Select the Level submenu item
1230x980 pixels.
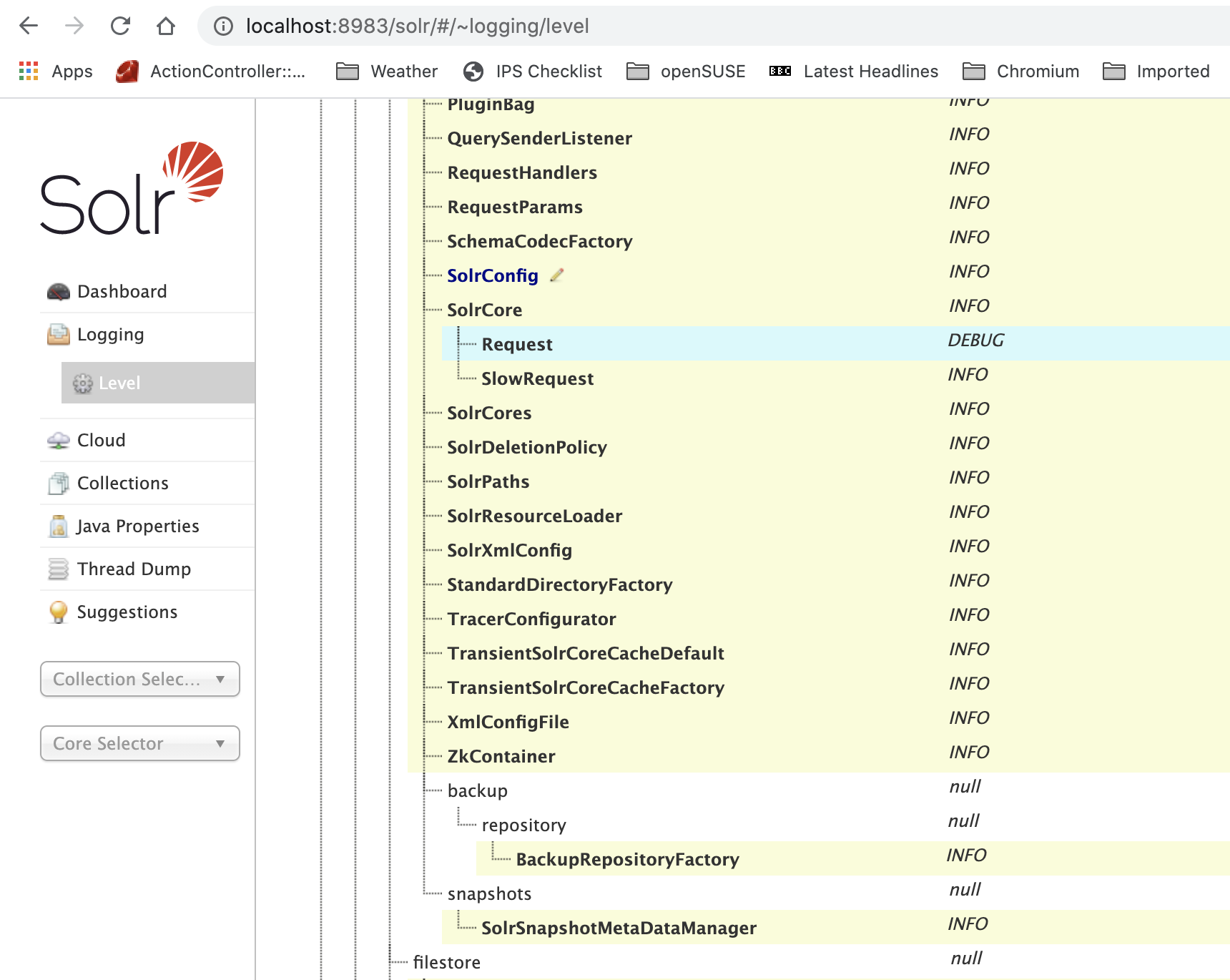point(158,383)
